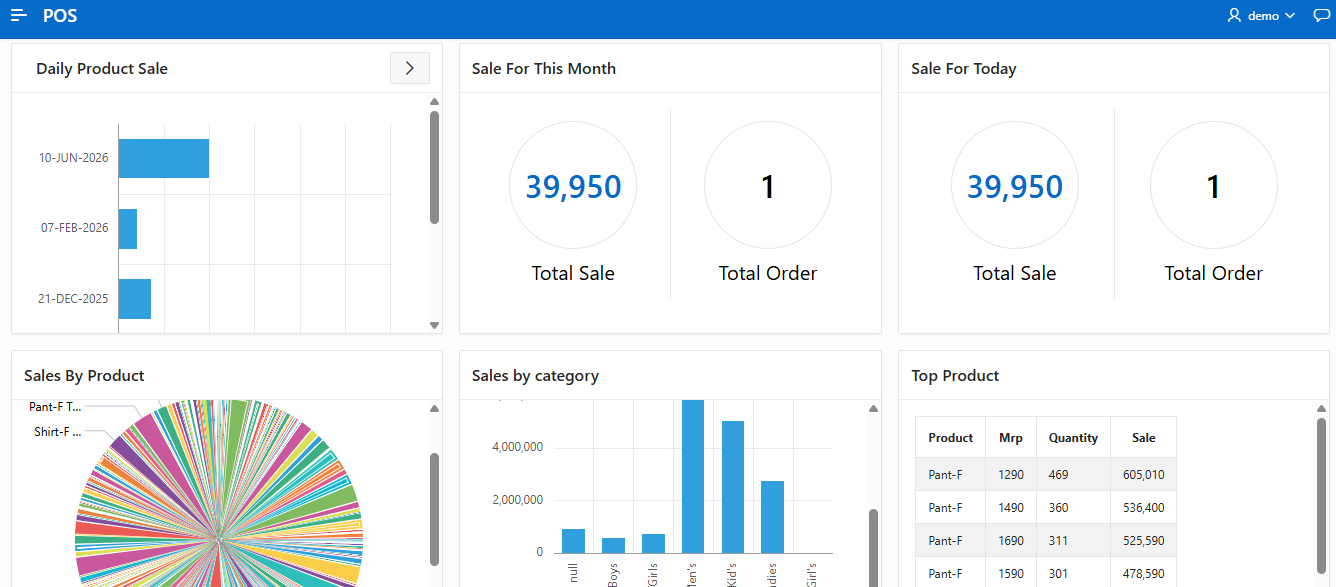1336x587 pixels.
Task: Click the 10-JUN-2026 bar in chart
Action: click(164, 158)
